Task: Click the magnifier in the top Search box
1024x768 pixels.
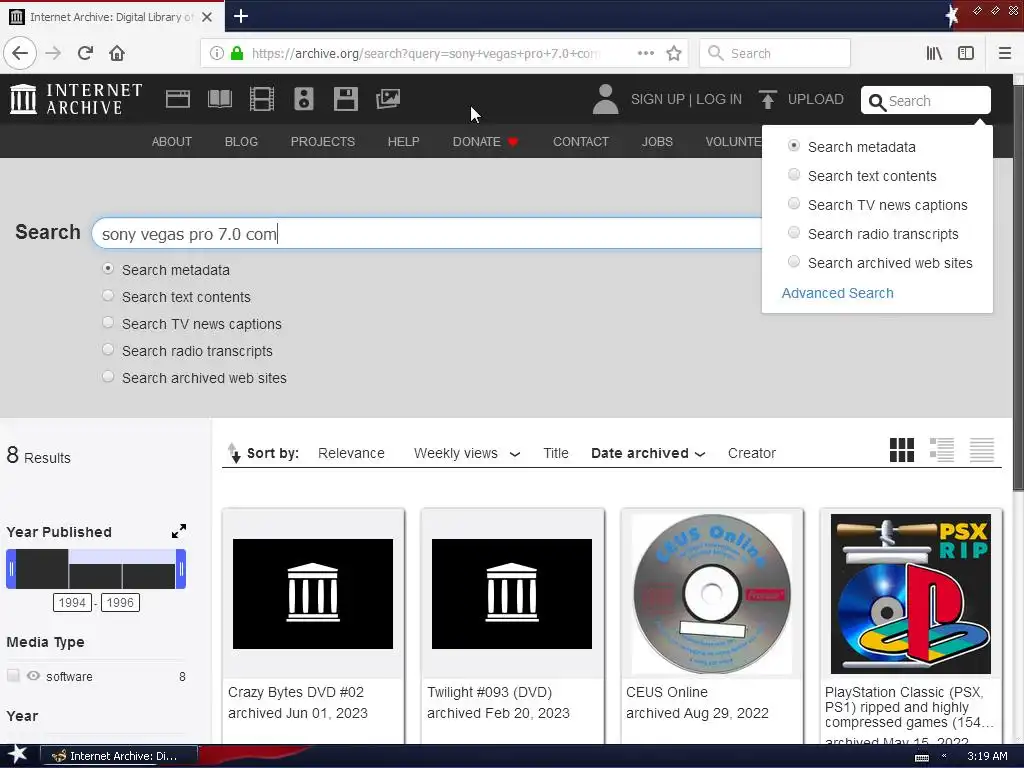Action: click(x=877, y=102)
